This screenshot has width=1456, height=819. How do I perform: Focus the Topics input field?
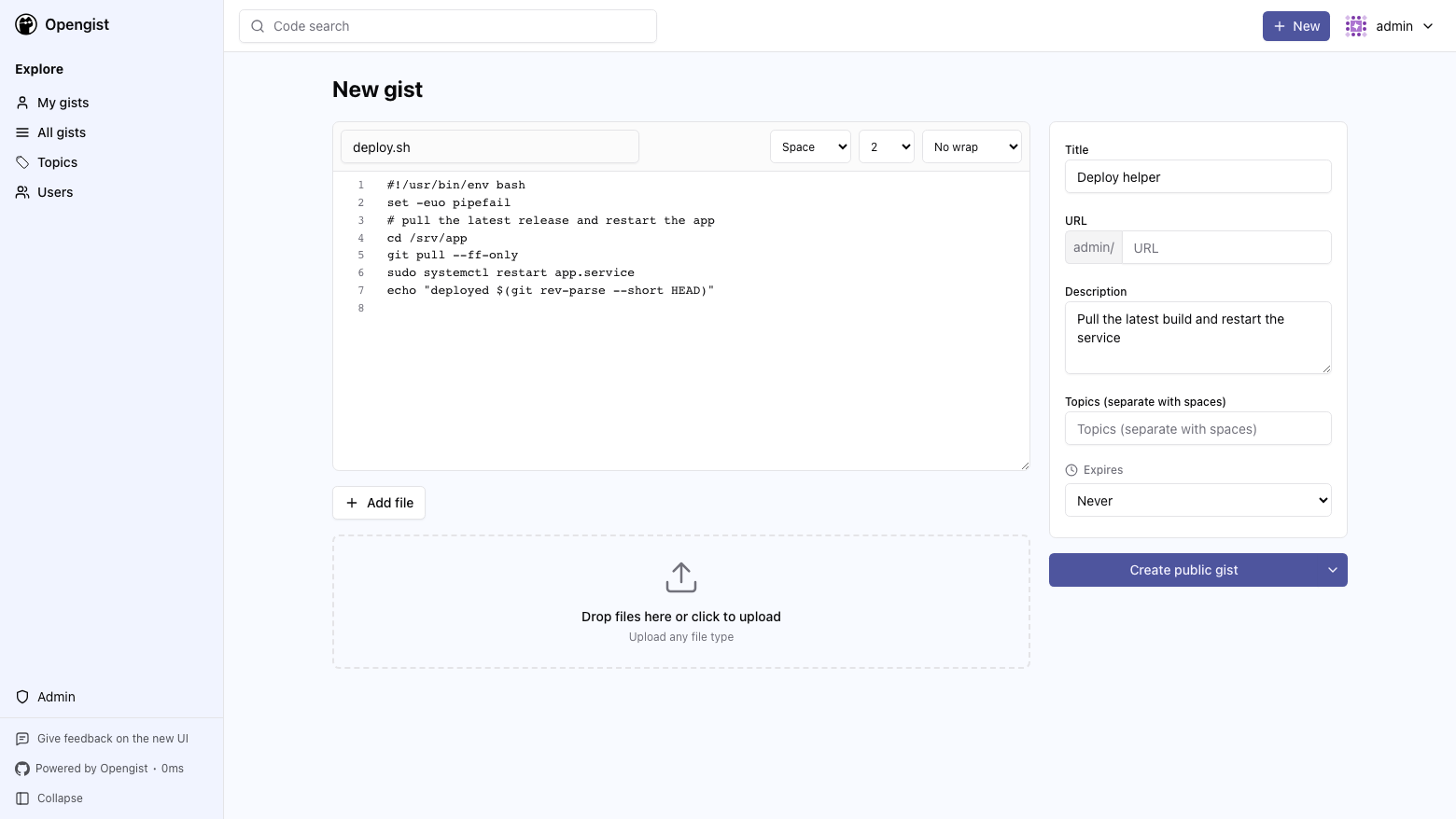(1198, 428)
